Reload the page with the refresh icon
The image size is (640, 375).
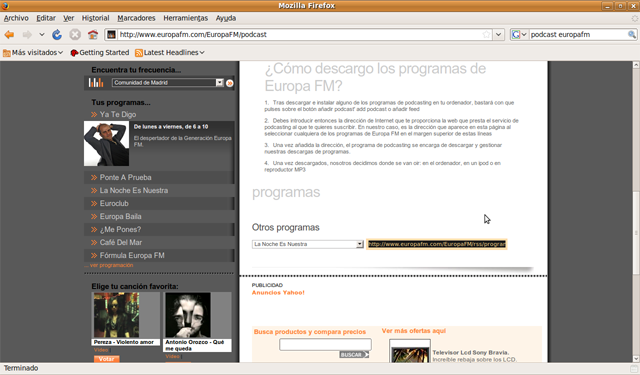pyautogui.click(x=57, y=35)
